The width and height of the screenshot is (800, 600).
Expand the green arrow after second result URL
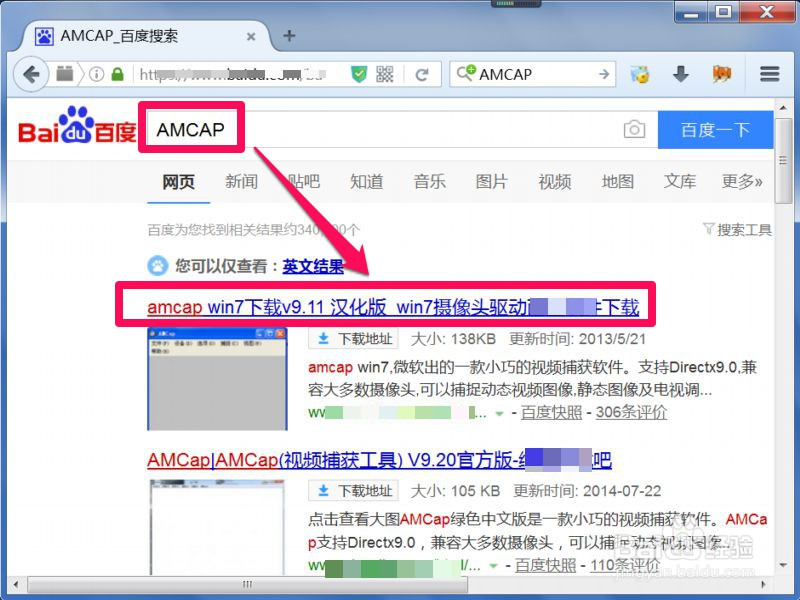493,566
